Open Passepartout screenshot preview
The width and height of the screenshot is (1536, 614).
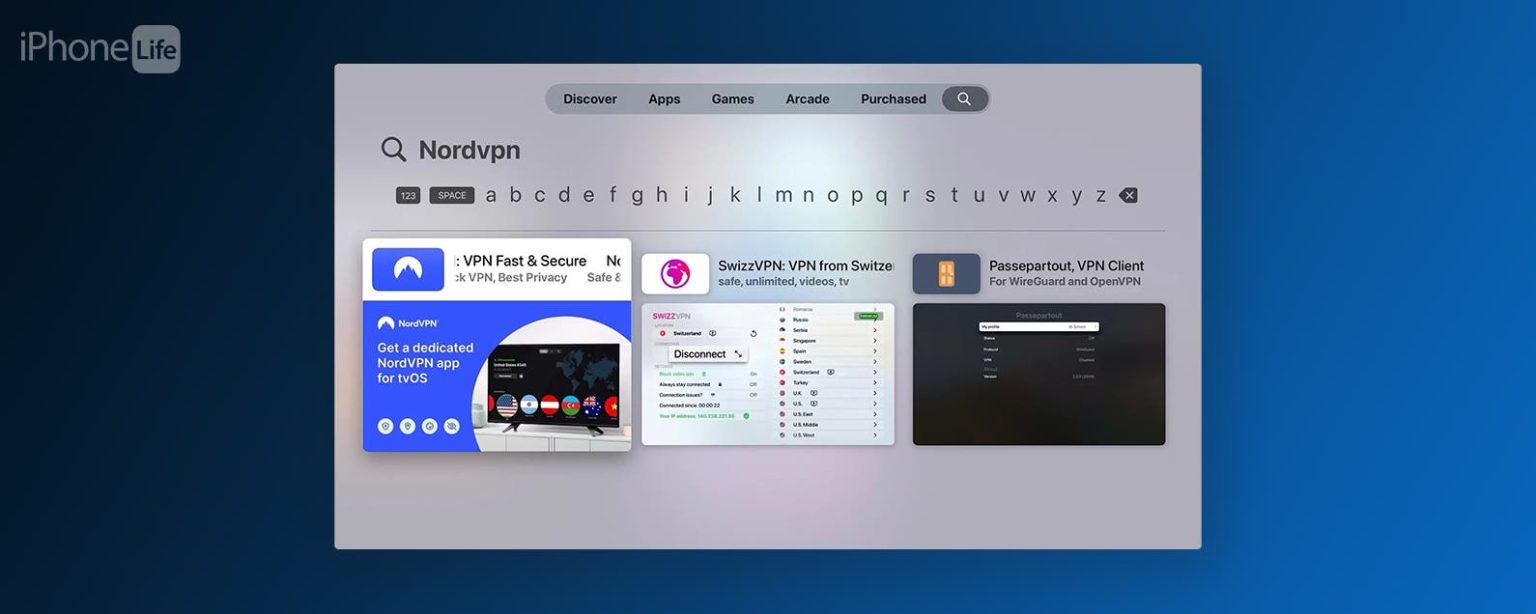coord(1039,374)
